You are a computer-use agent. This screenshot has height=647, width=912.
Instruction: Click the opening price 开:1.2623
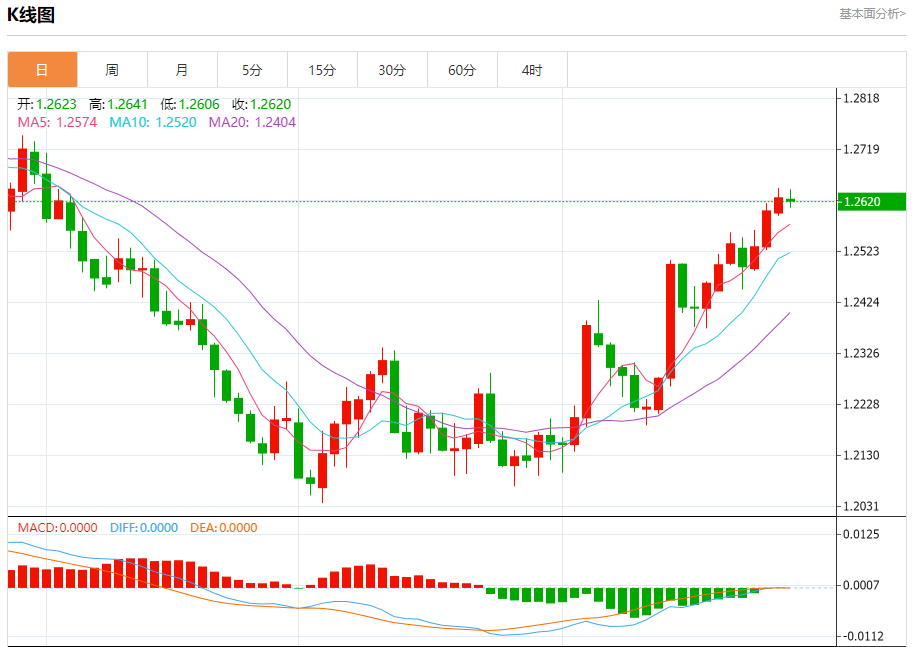tap(47, 104)
